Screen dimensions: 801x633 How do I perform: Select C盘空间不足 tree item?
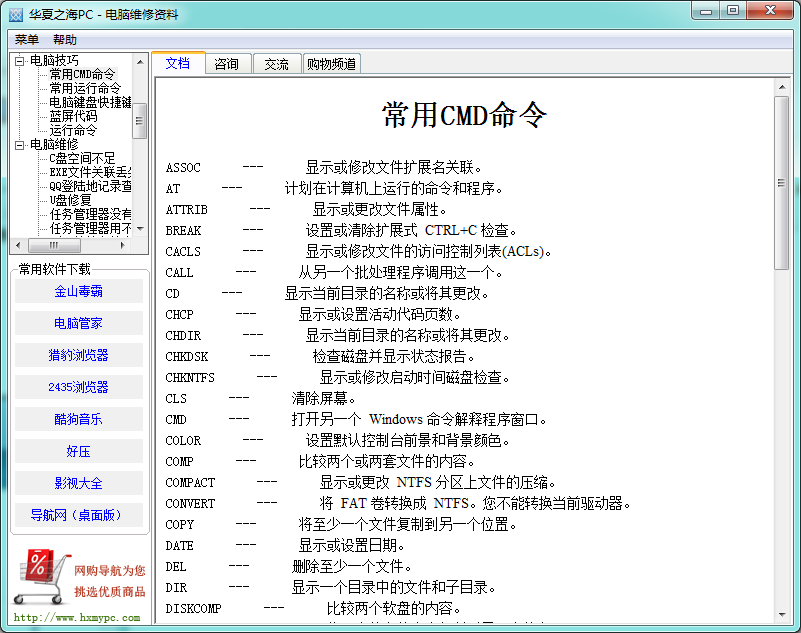82,158
